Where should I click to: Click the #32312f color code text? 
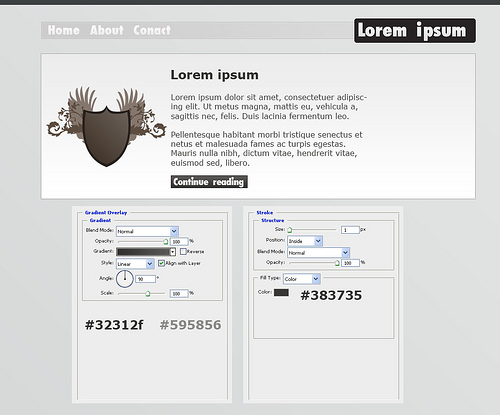tap(114, 325)
